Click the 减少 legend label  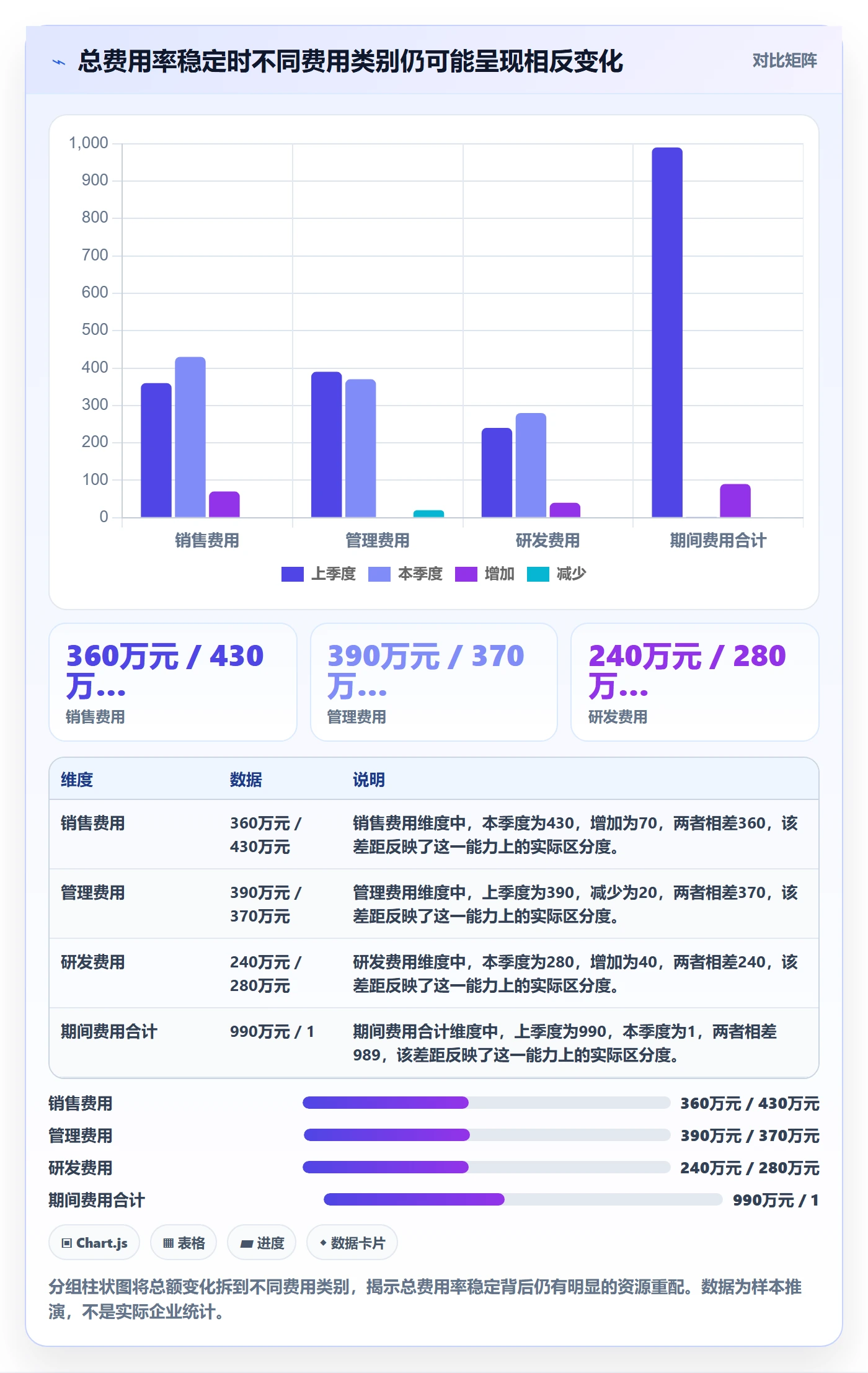coord(572,574)
